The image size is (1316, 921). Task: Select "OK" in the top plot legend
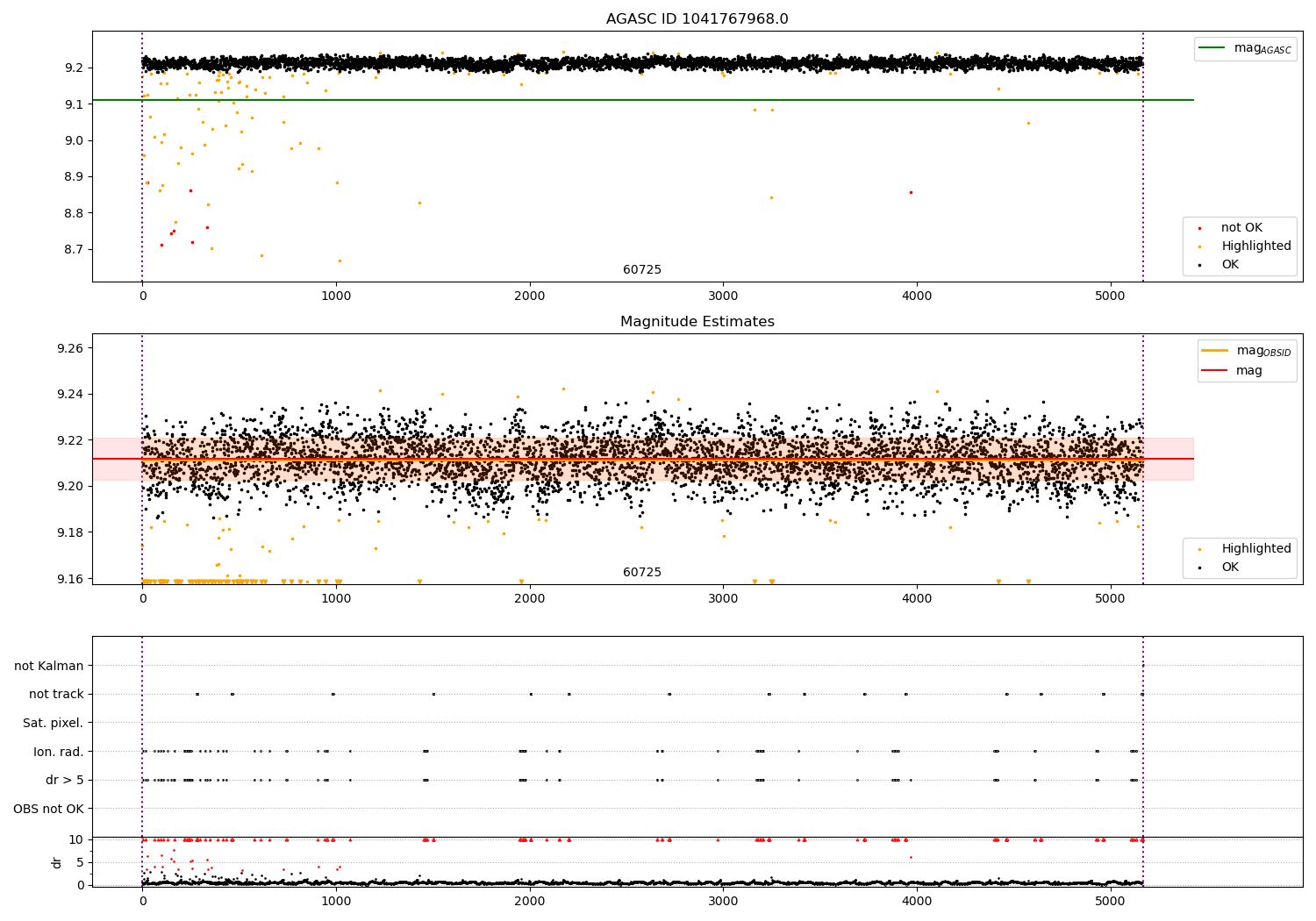(x=1230, y=265)
